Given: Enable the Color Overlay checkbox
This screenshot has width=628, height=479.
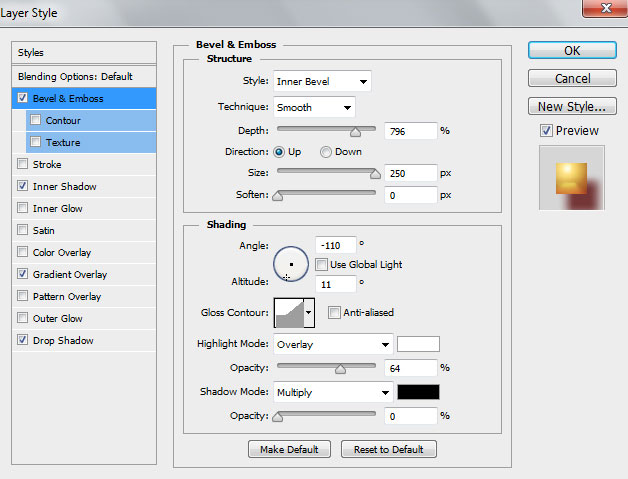Looking at the screenshot, I should click(x=22, y=252).
